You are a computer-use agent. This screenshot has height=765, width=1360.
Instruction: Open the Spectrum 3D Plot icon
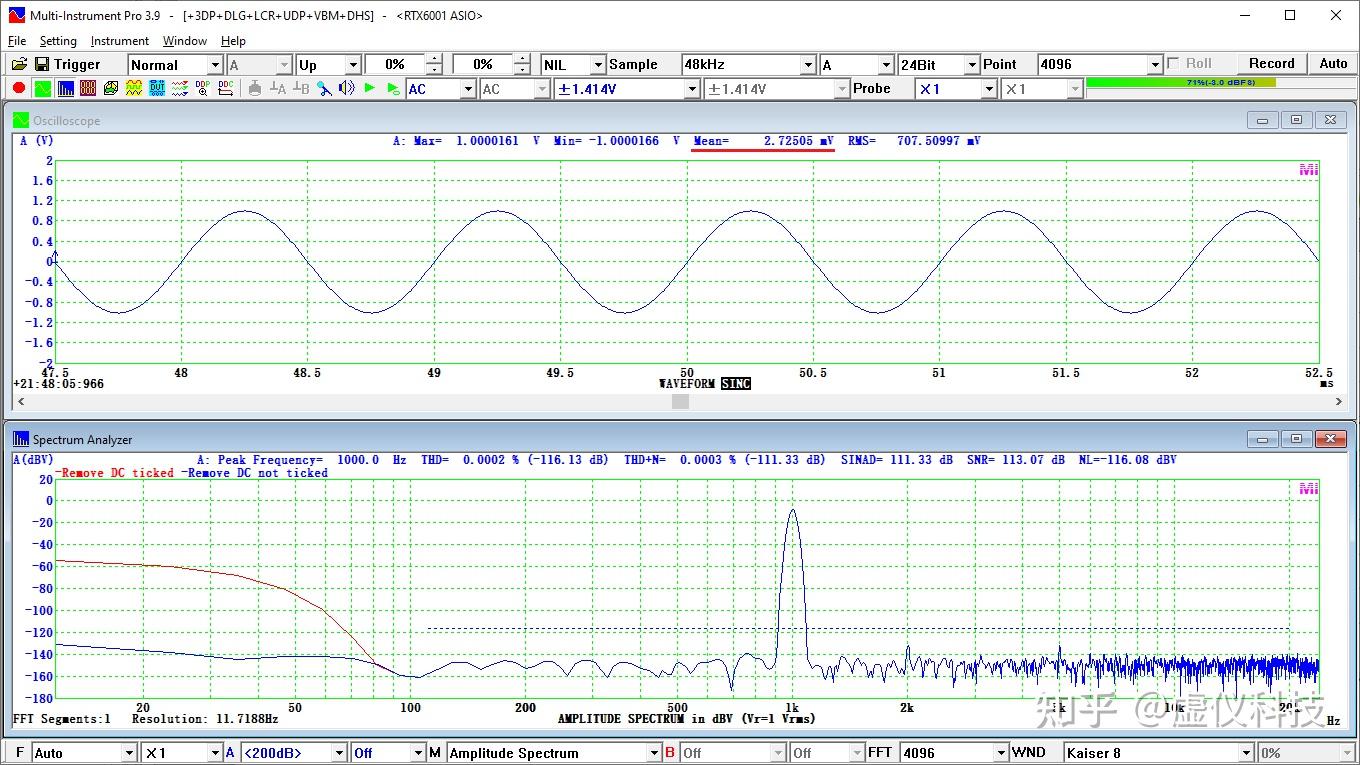point(110,88)
